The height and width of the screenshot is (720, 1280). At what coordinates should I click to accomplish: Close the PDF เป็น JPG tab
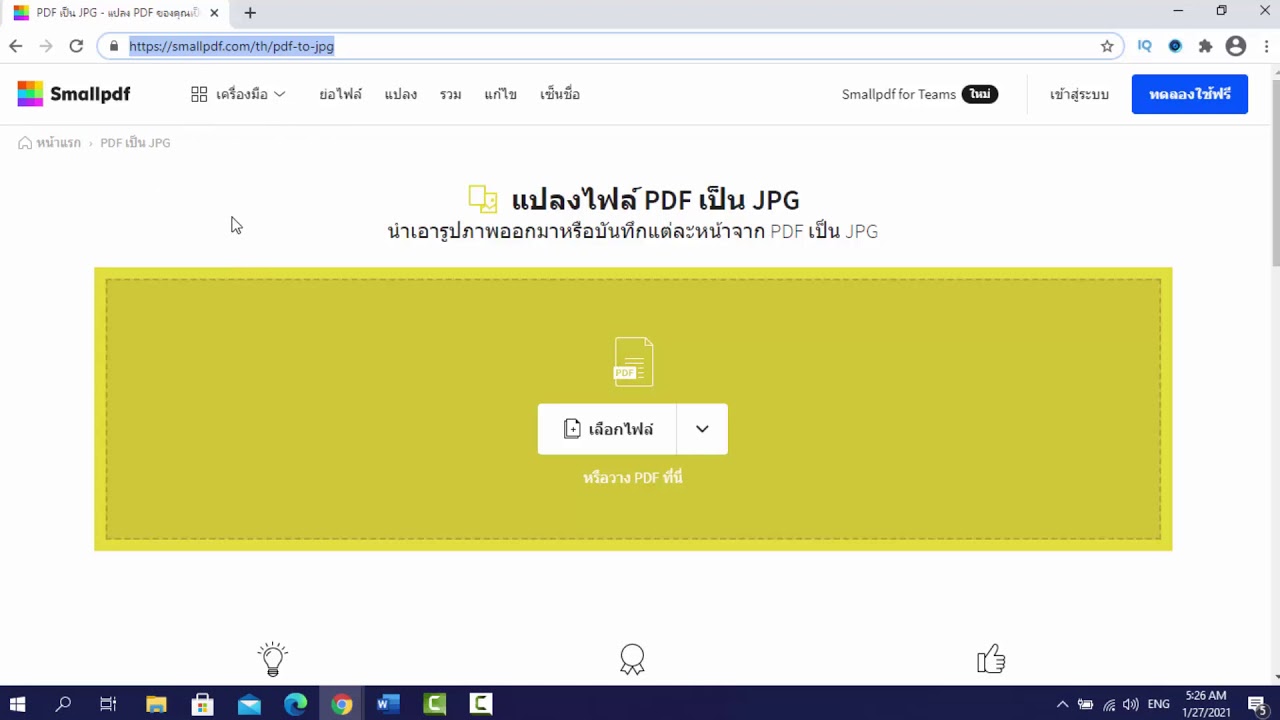click(215, 13)
